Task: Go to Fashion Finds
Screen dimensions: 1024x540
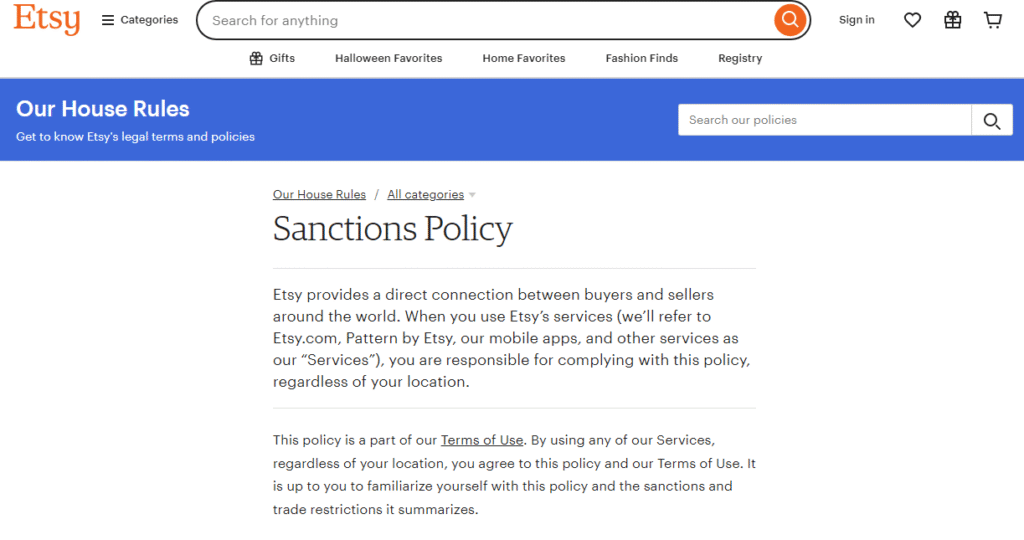Action: (x=641, y=59)
